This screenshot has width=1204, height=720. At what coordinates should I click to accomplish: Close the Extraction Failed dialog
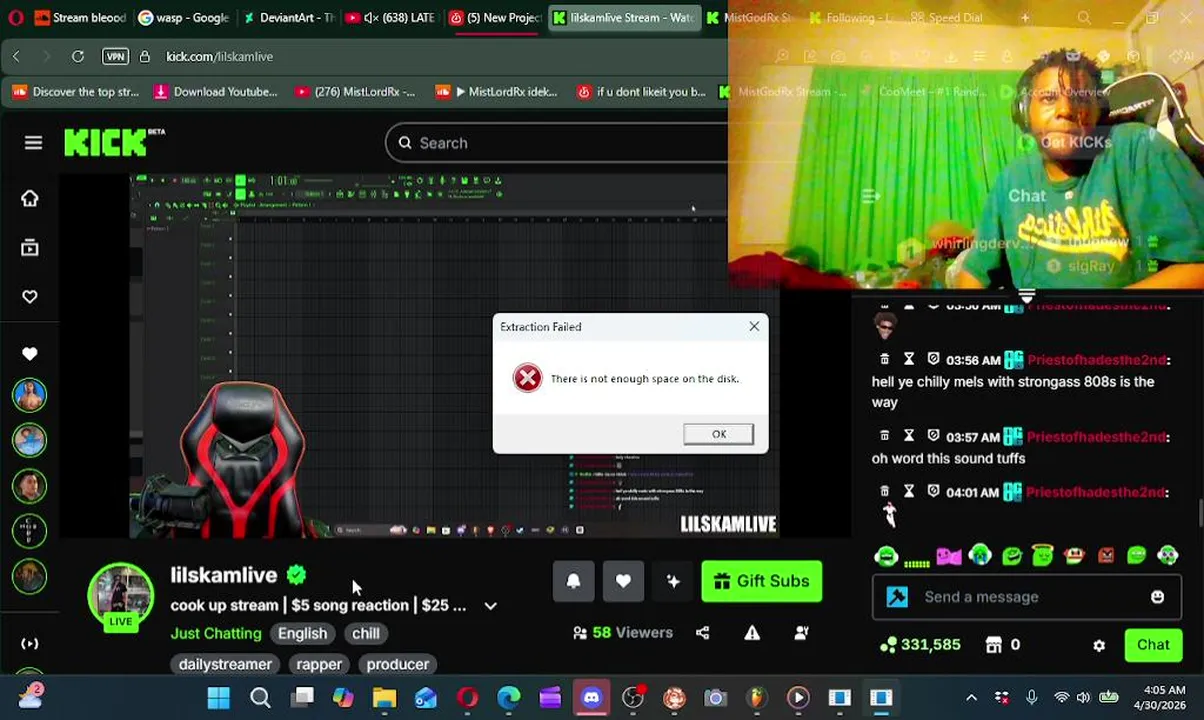coord(754,326)
